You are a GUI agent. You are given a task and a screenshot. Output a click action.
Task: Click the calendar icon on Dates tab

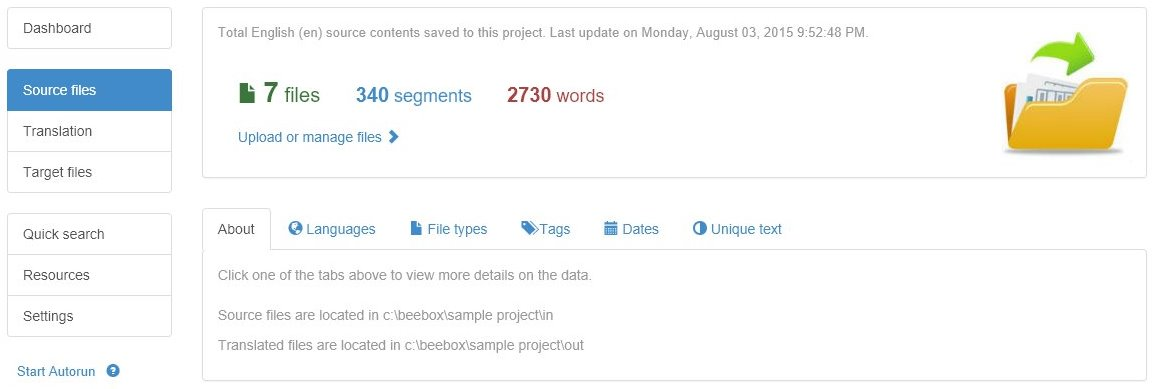610,228
